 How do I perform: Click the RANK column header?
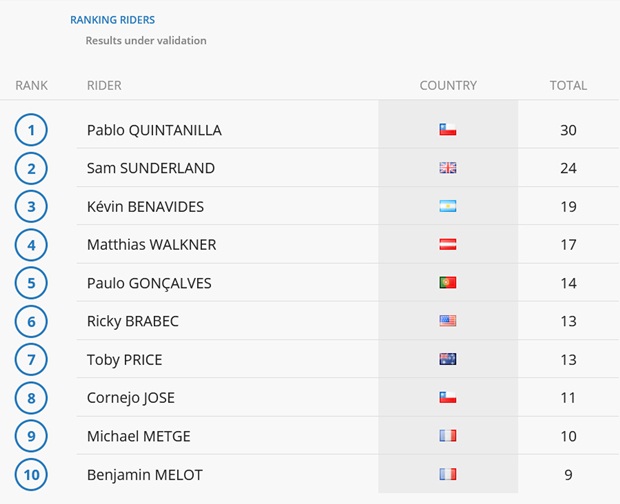click(x=31, y=85)
